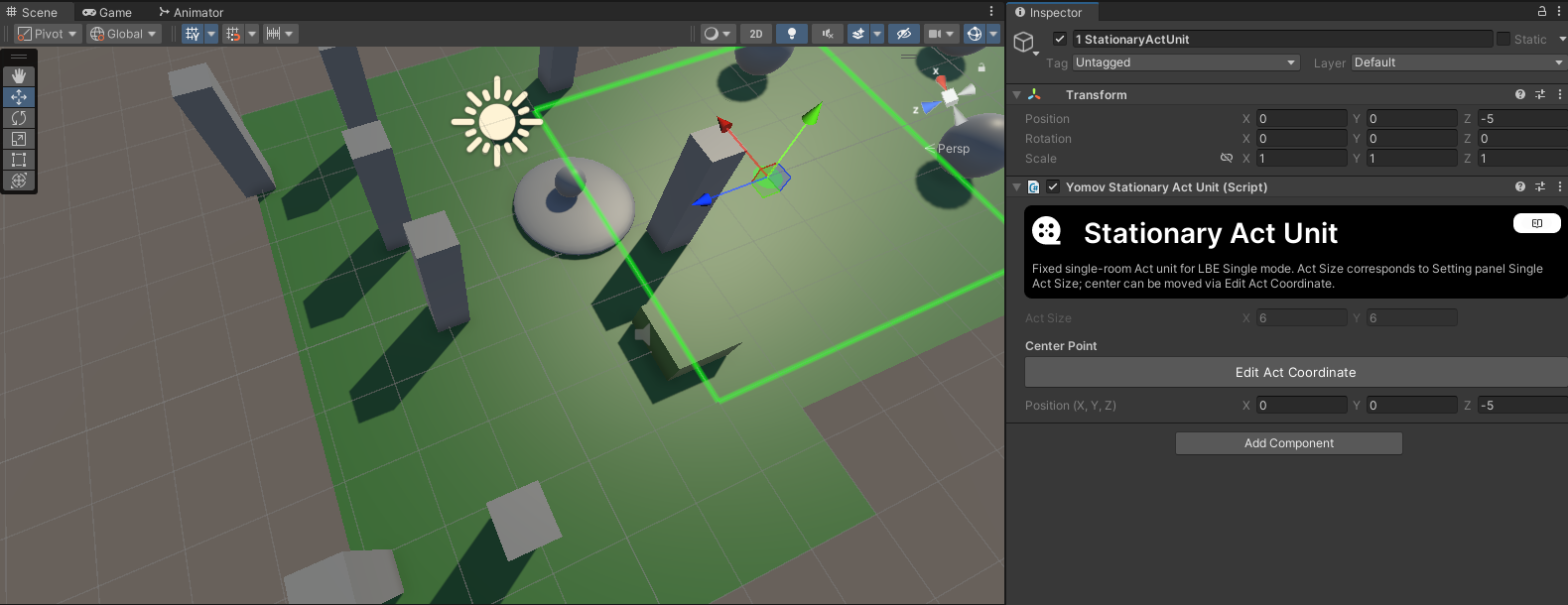Switch to the Animator tab
This screenshot has height=605, width=1568.
point(192,12)
